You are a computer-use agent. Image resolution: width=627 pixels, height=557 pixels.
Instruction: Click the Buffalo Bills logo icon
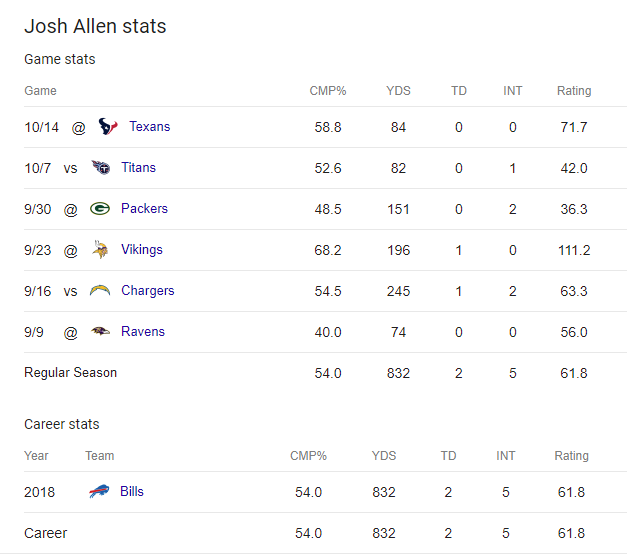(99, 491)
